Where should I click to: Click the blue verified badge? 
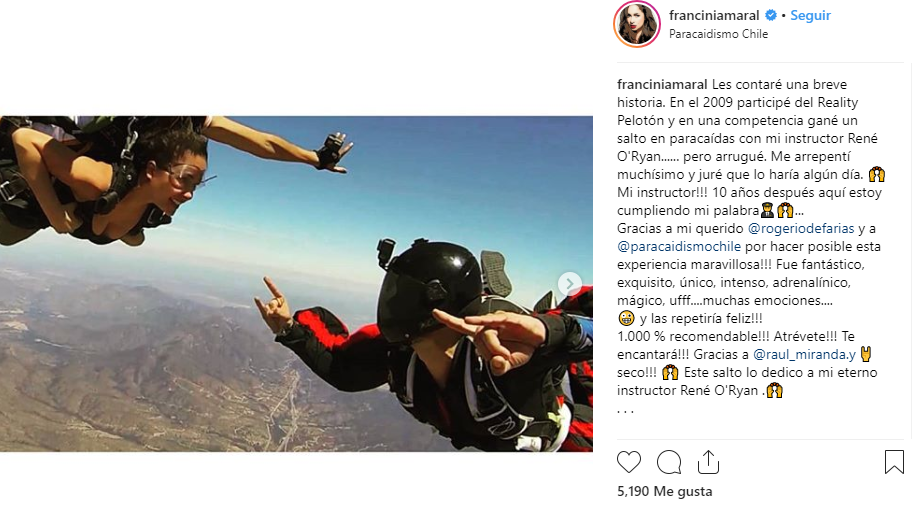click(x=771, y=15)
